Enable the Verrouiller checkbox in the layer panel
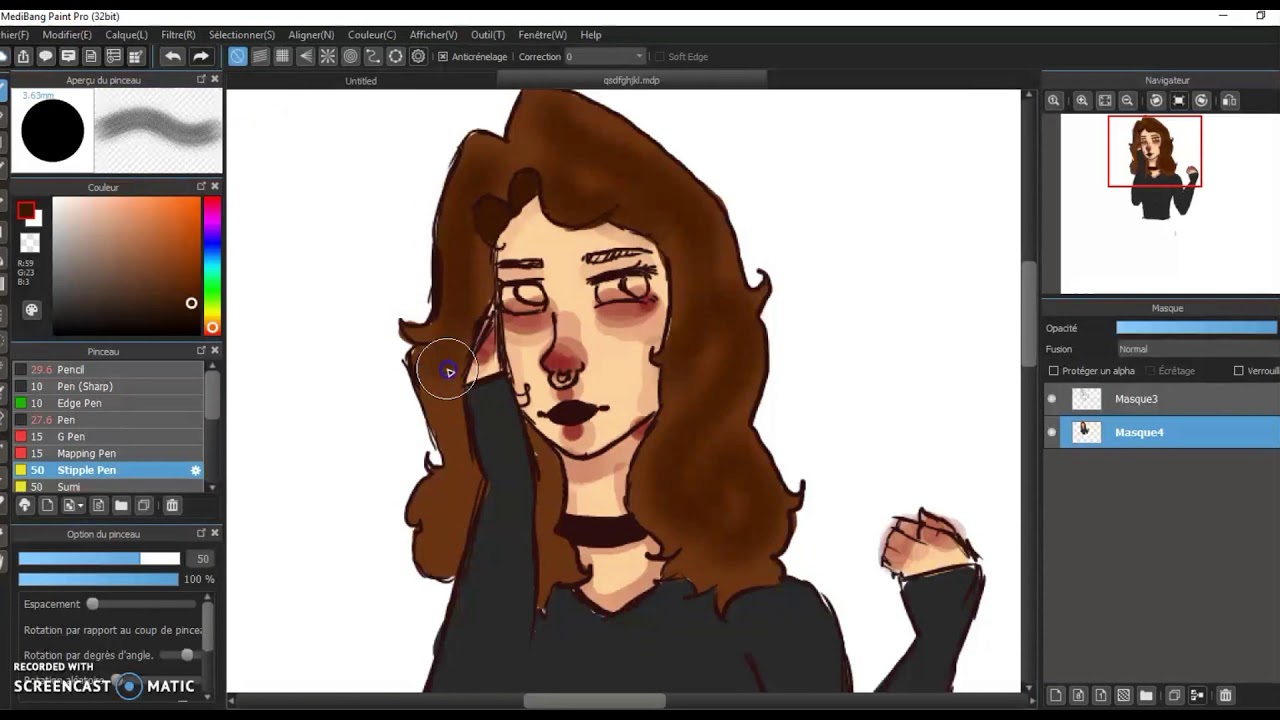This screenshot has width=1280, height=720. 1239,371
